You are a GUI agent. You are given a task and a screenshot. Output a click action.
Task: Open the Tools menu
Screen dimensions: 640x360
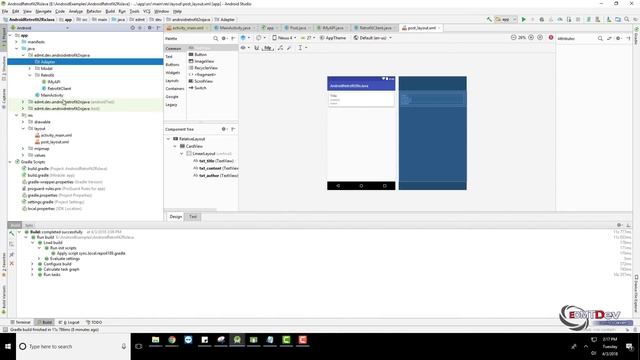[x=134, y=11]
